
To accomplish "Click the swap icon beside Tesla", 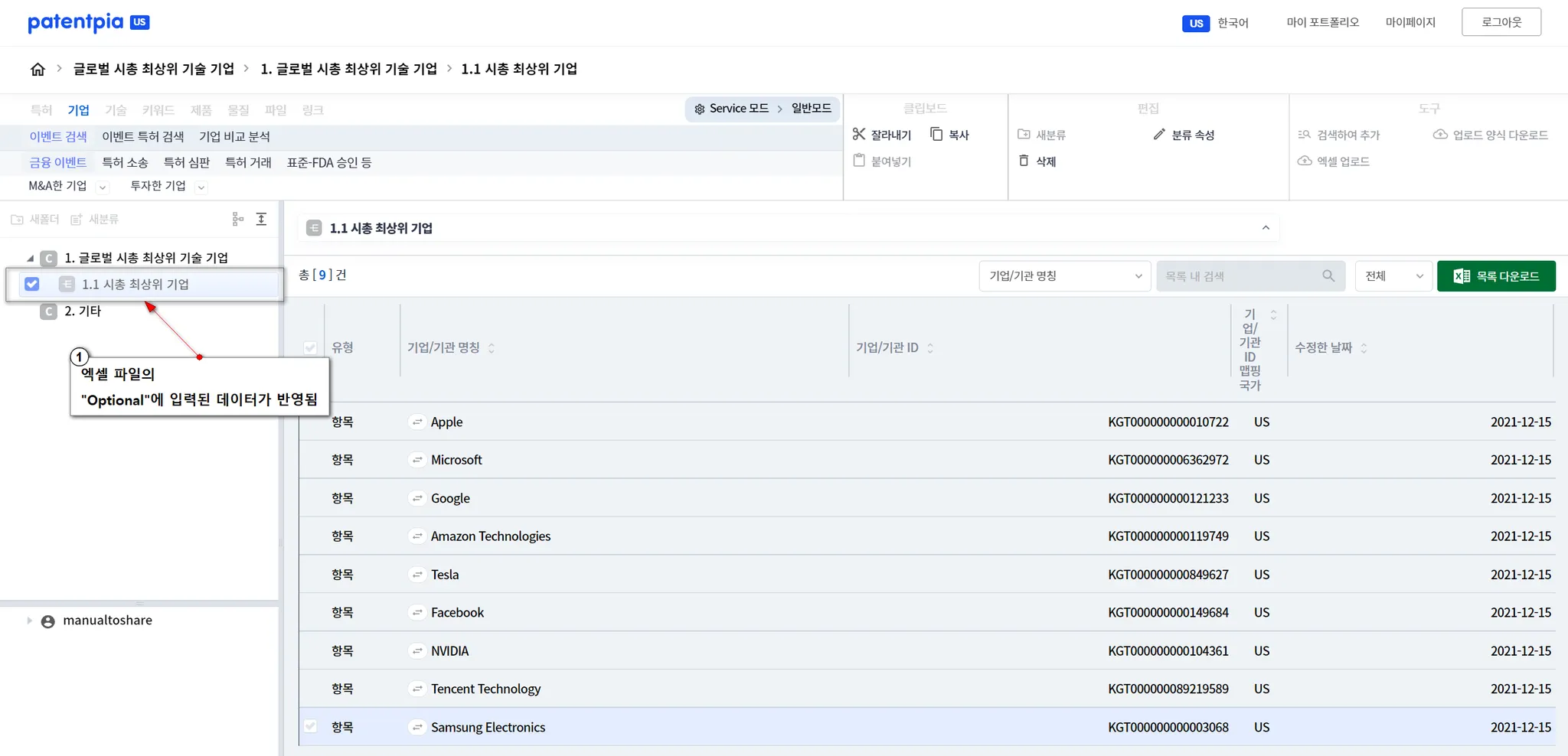I will (x=417, y=575).
